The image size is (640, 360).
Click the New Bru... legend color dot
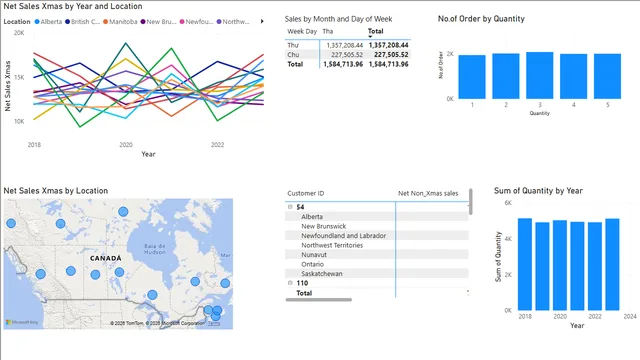coord(143,22)
